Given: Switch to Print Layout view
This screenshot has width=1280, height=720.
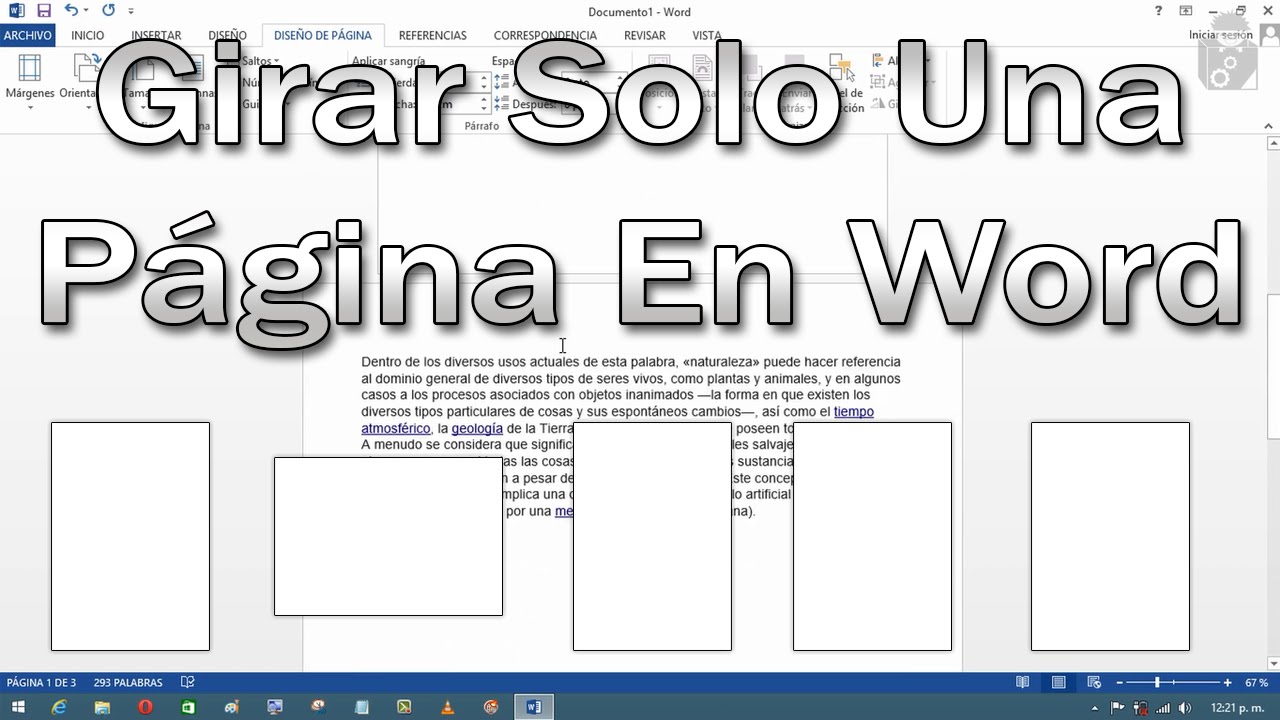Looking at the screenshot, I should pos(1058,683).
